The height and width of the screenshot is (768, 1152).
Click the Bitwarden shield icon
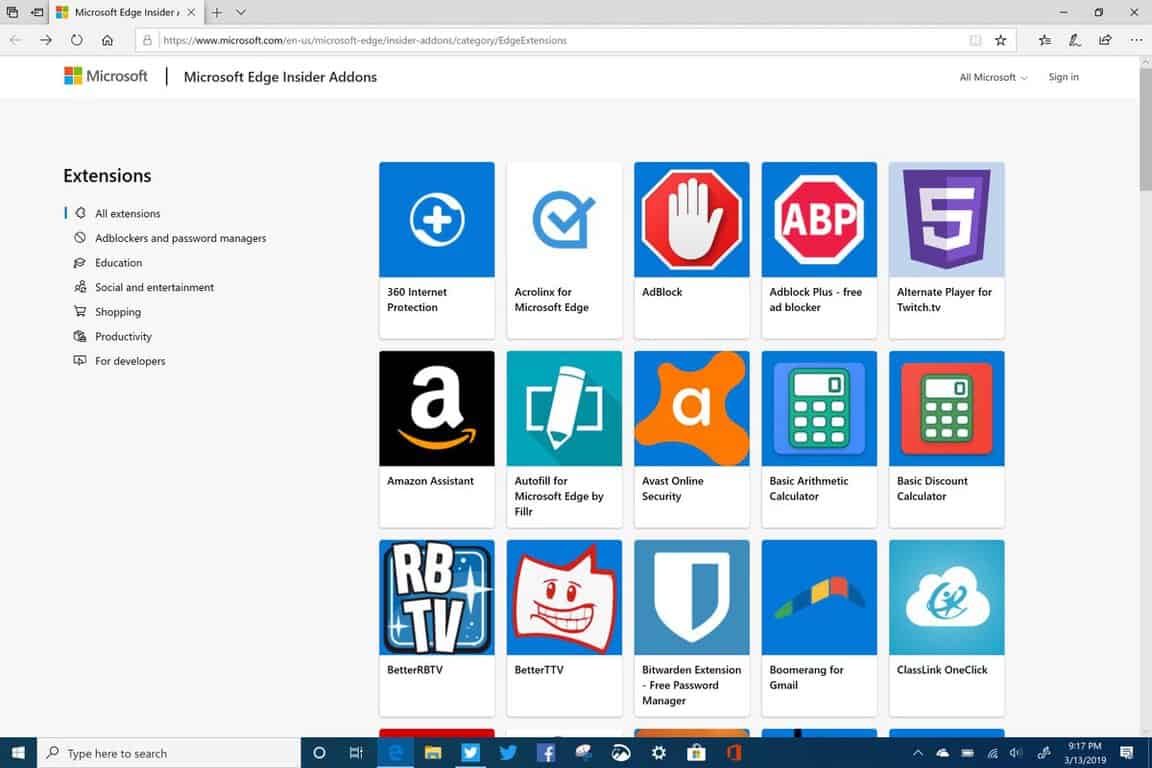tap(691, 597)
